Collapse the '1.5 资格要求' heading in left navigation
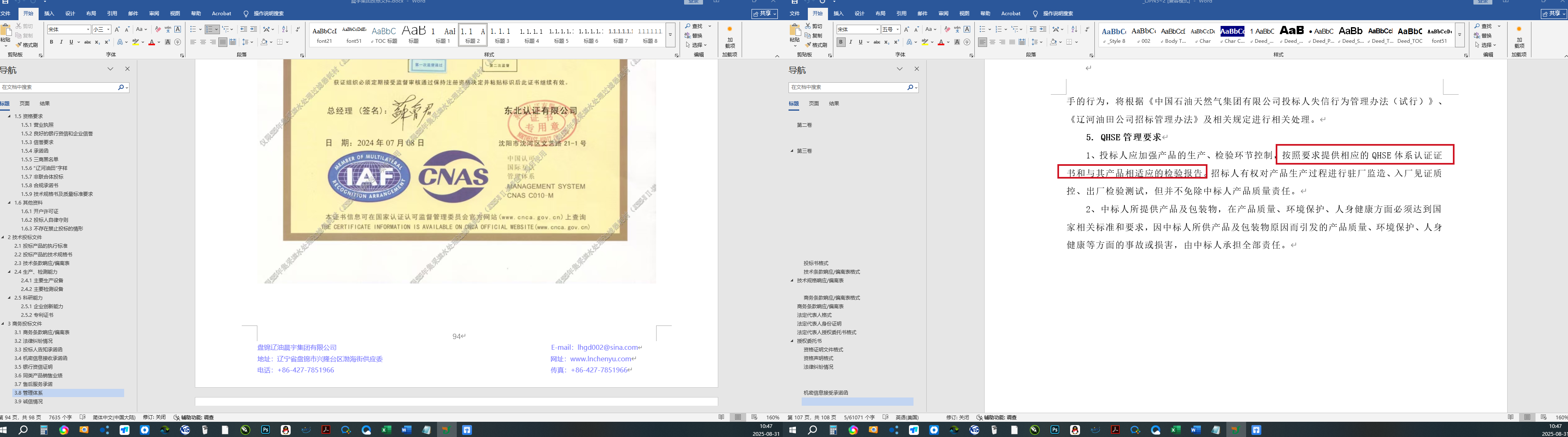This screenshot has height=437, width=1568. 9,116
